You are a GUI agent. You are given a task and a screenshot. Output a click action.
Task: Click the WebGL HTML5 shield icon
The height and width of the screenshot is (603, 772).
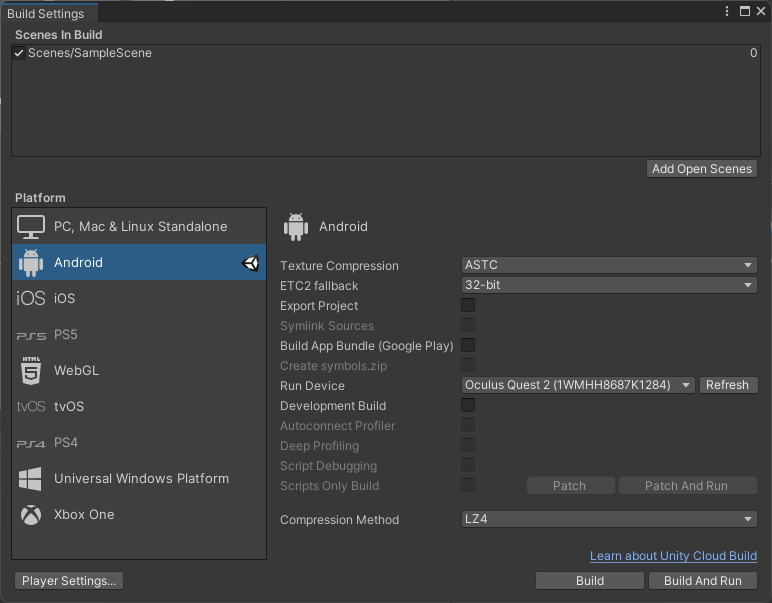point(31,370)
